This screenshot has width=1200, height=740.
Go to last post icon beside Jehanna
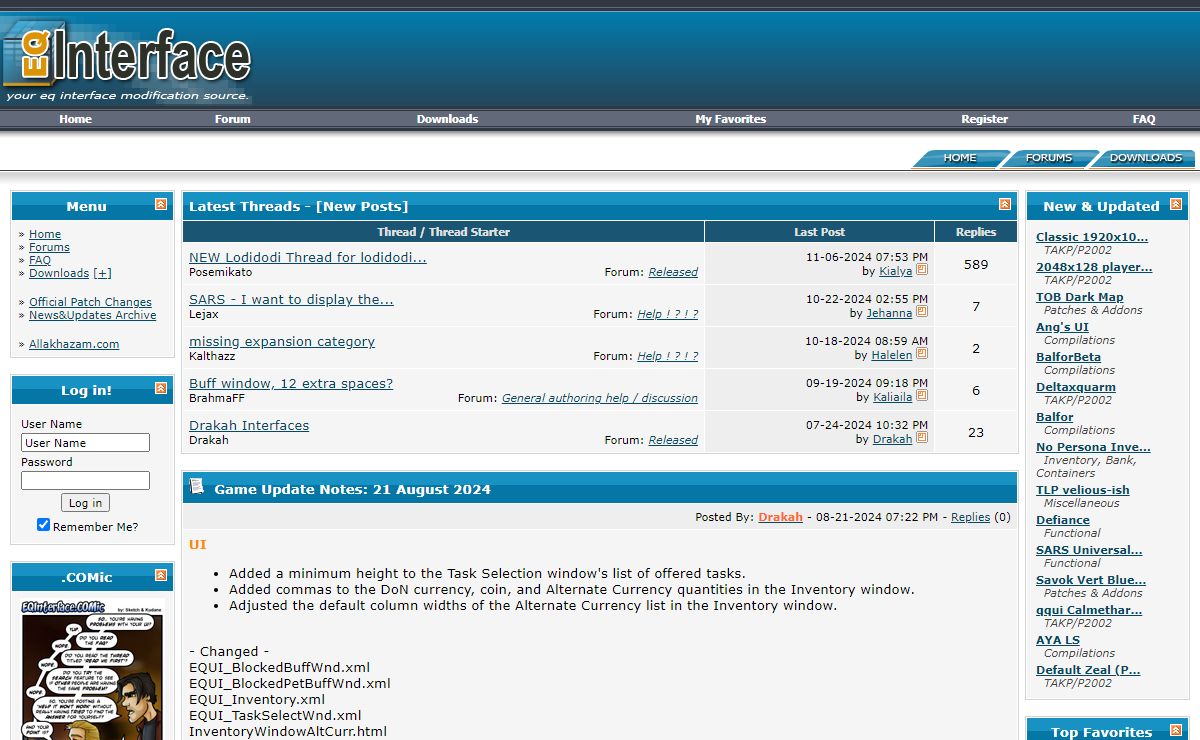(x=922, y=313)
